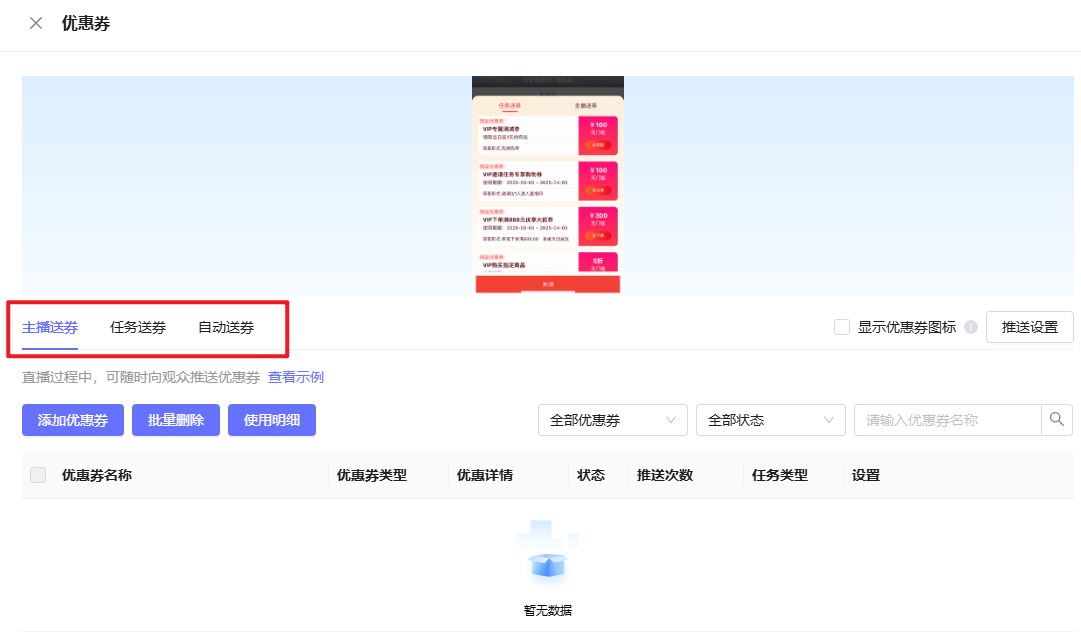The height and width of the screenshot is (641, 1081).
Task: Open the 自动送券 tab
Action: point(226,327)
